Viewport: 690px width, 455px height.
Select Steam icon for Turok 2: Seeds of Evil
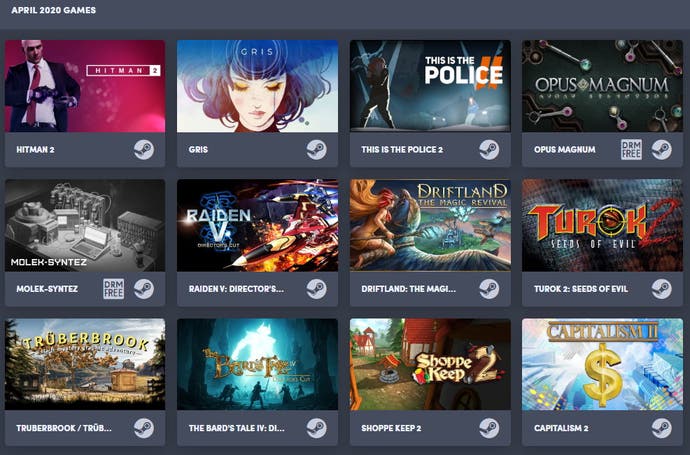point(661,289)
